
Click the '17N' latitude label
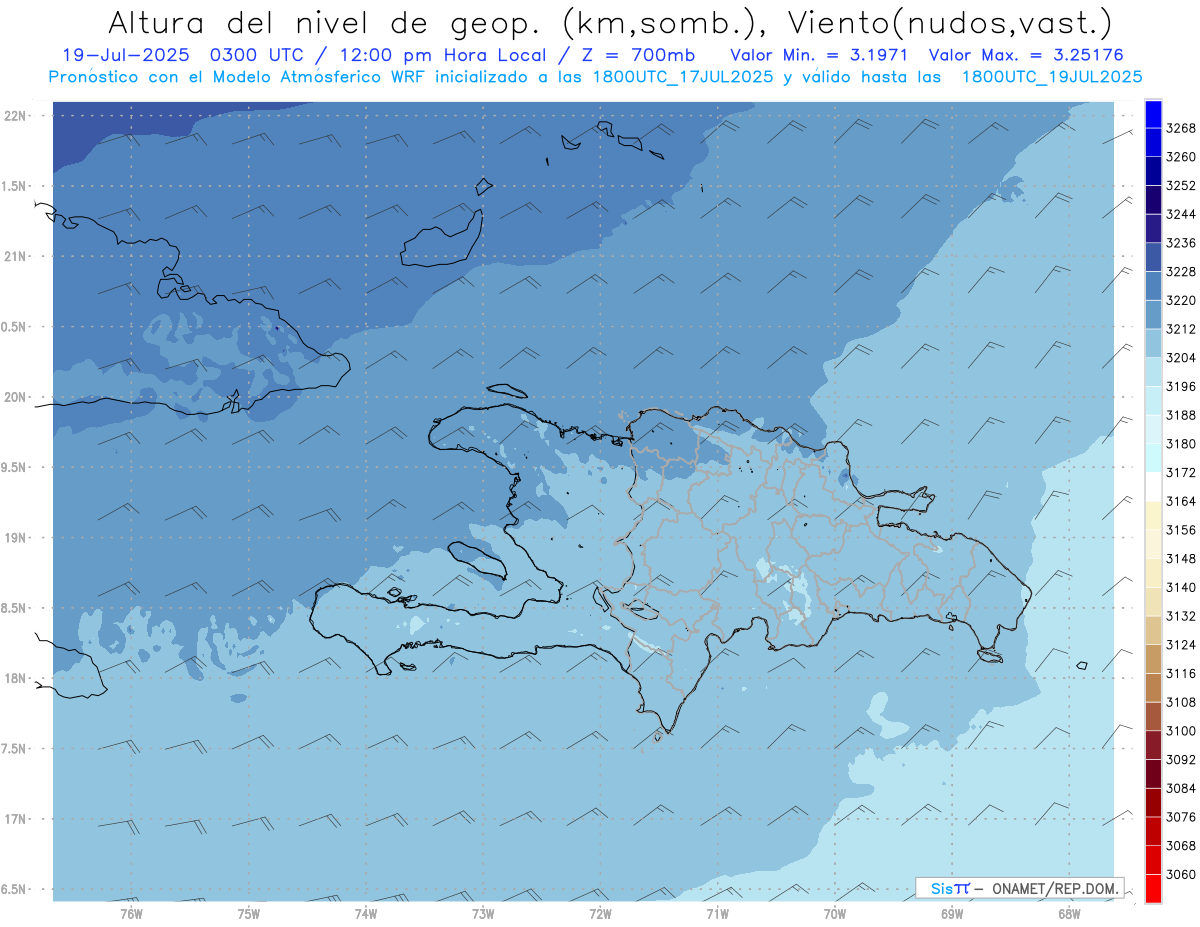15,819
